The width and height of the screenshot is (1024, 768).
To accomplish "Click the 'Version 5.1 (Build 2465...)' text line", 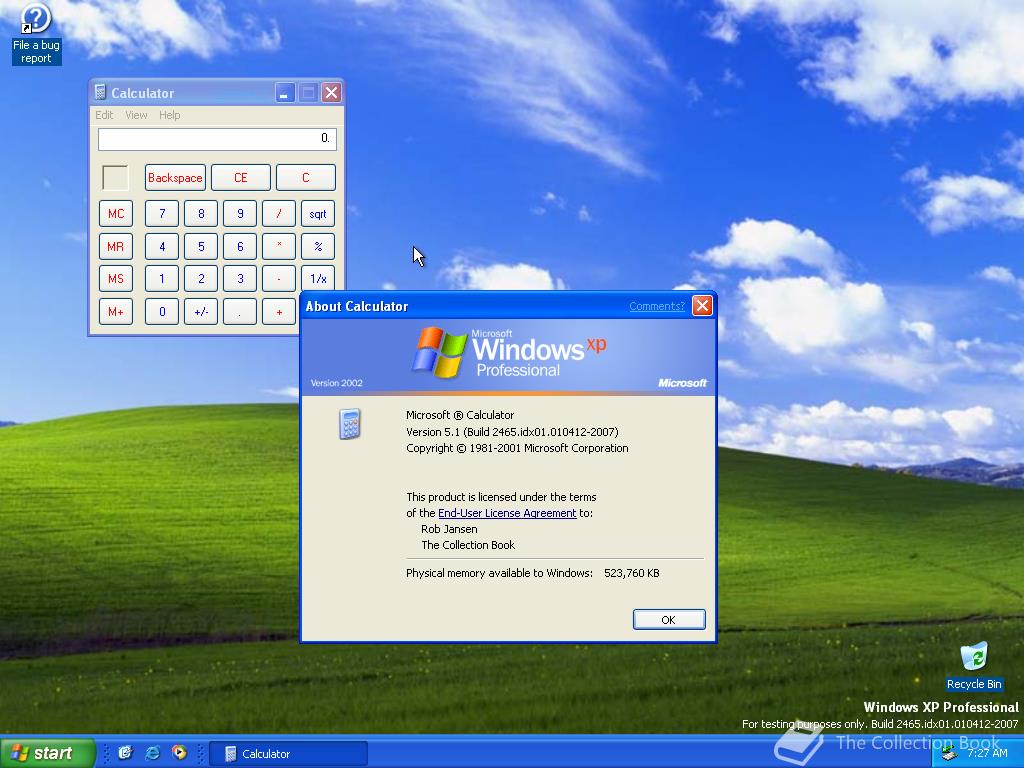I will [x=512, y=432].
